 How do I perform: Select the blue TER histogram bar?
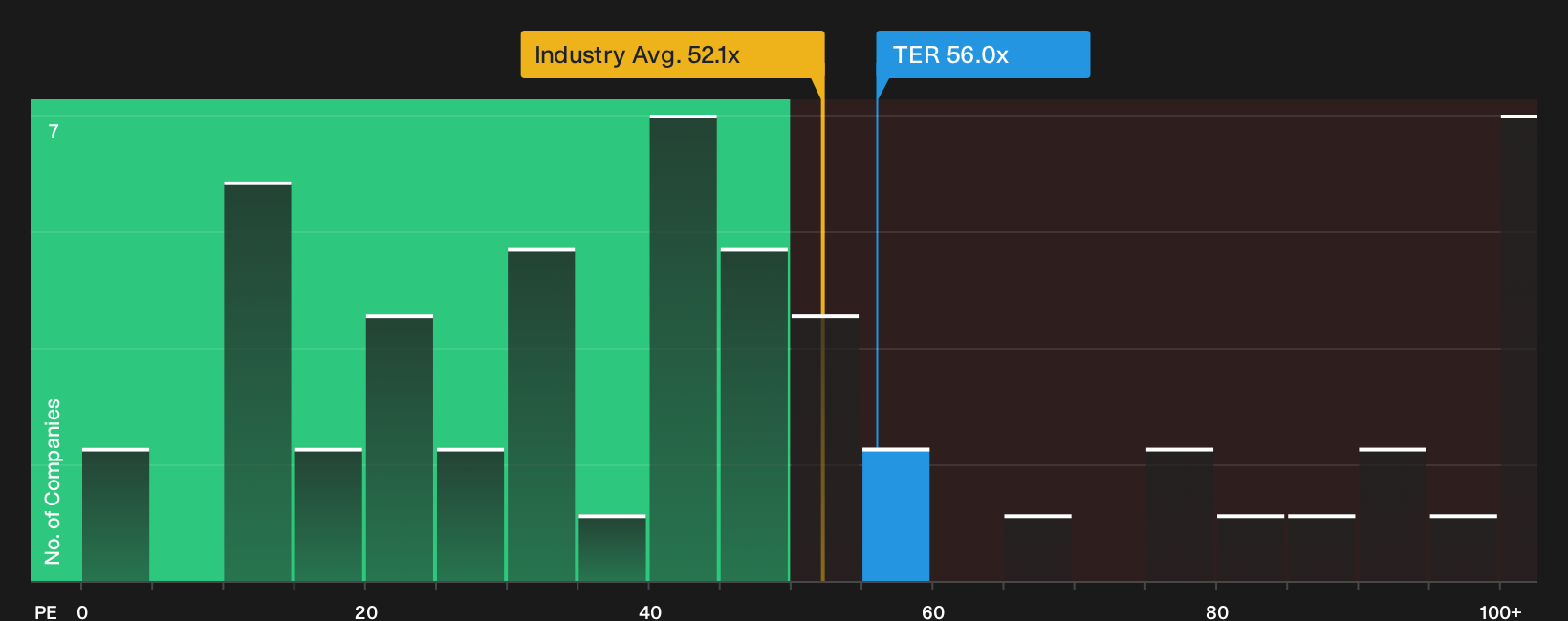[896, 515]
